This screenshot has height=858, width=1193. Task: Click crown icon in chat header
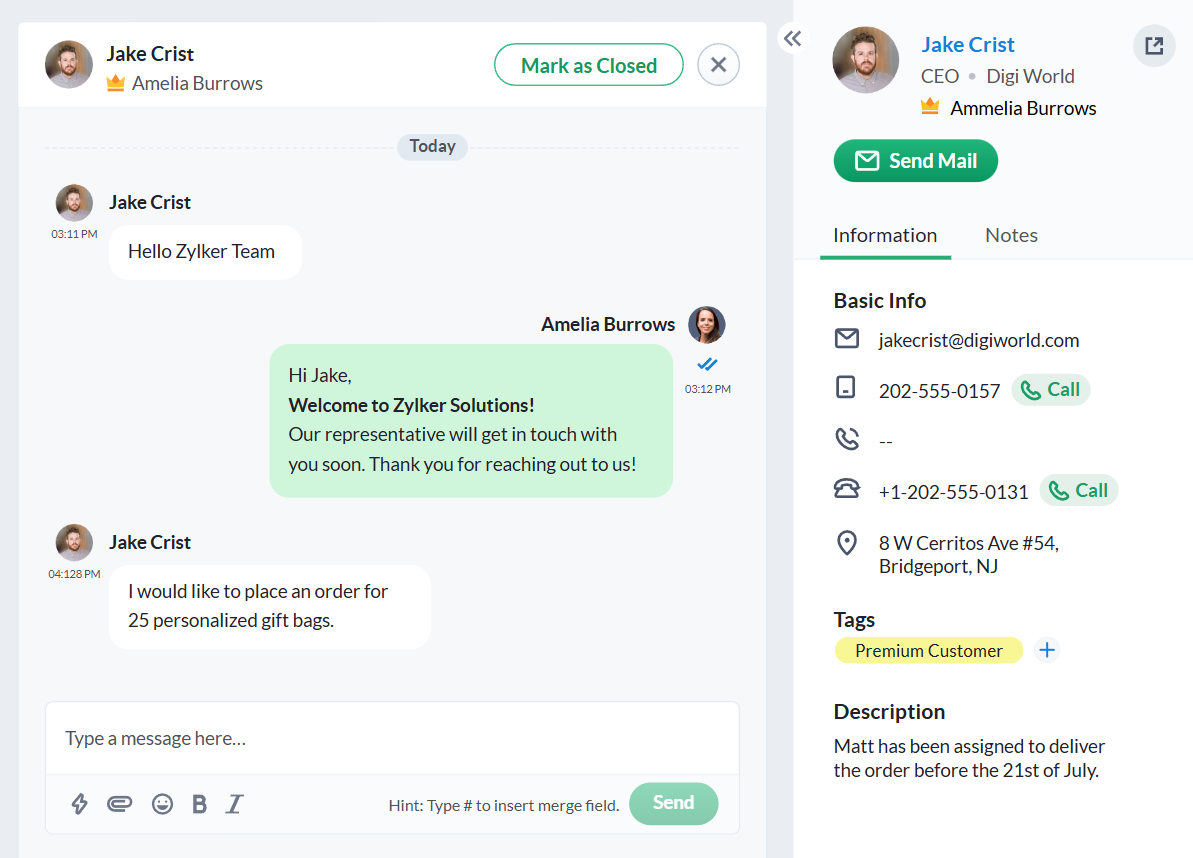tap(116, 82)
